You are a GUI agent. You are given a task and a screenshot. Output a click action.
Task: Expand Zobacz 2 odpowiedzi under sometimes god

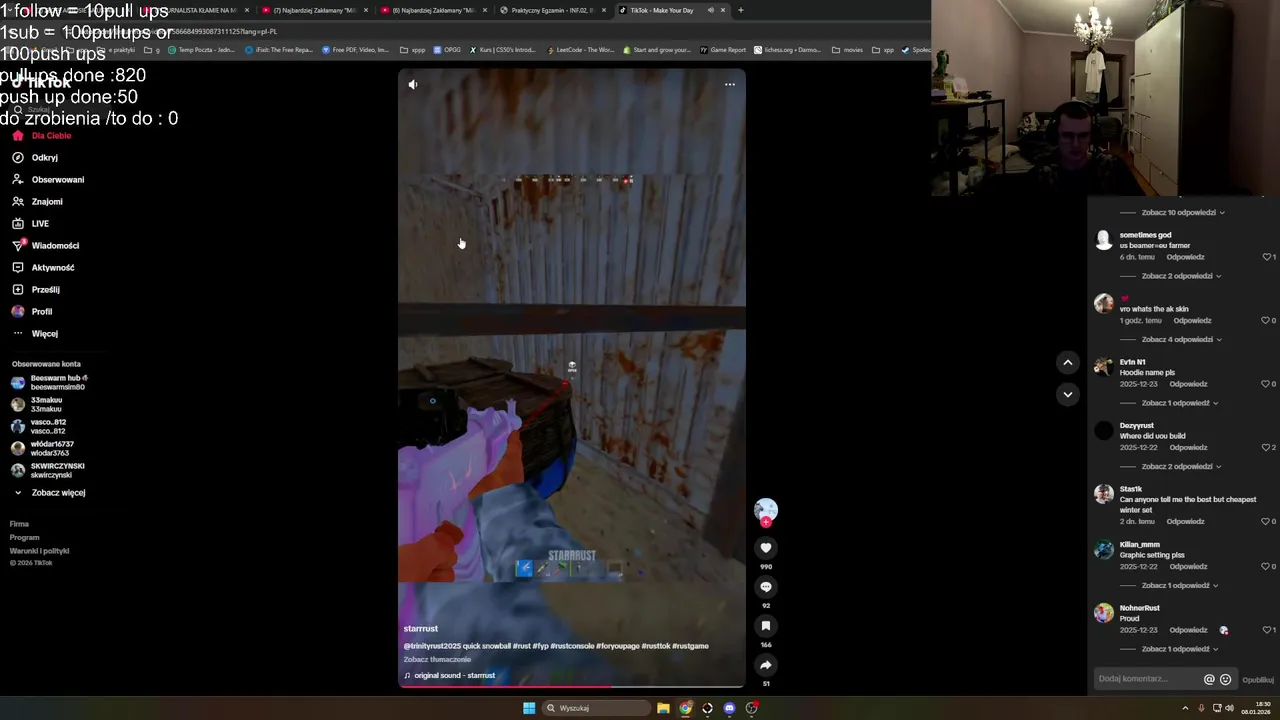click(x=1180, y=276)
